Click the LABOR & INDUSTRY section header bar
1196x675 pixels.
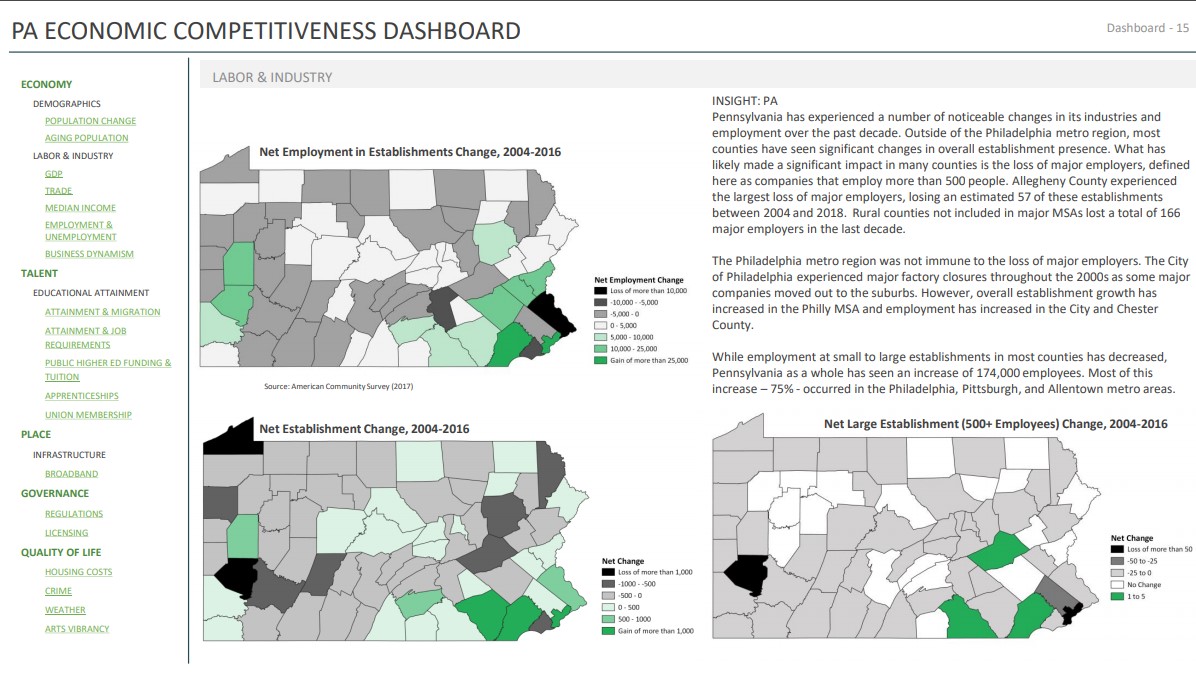[697, 77]
